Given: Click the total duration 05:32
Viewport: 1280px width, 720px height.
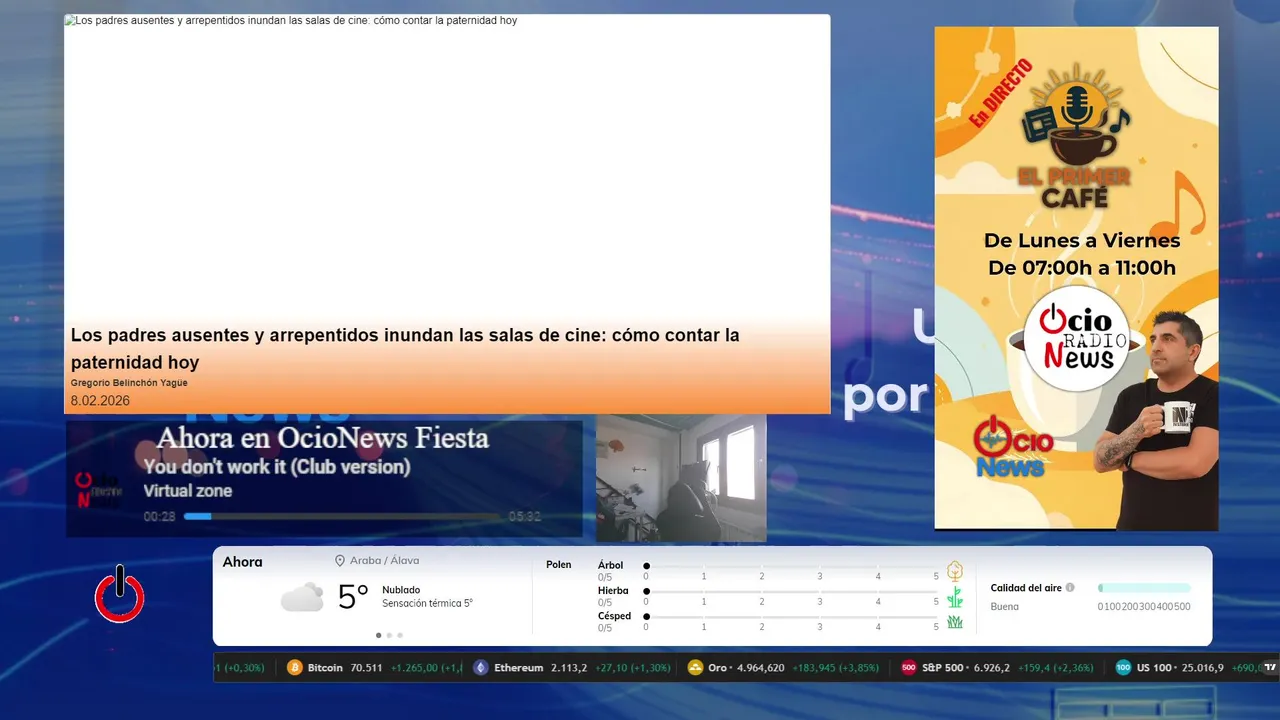Looking at the screenshot, I should tap(524, 517).
